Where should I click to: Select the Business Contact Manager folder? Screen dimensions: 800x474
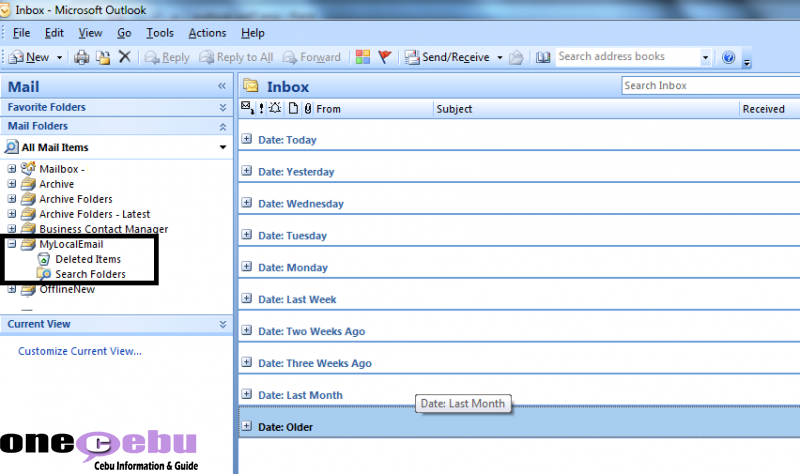pos(104,229)
